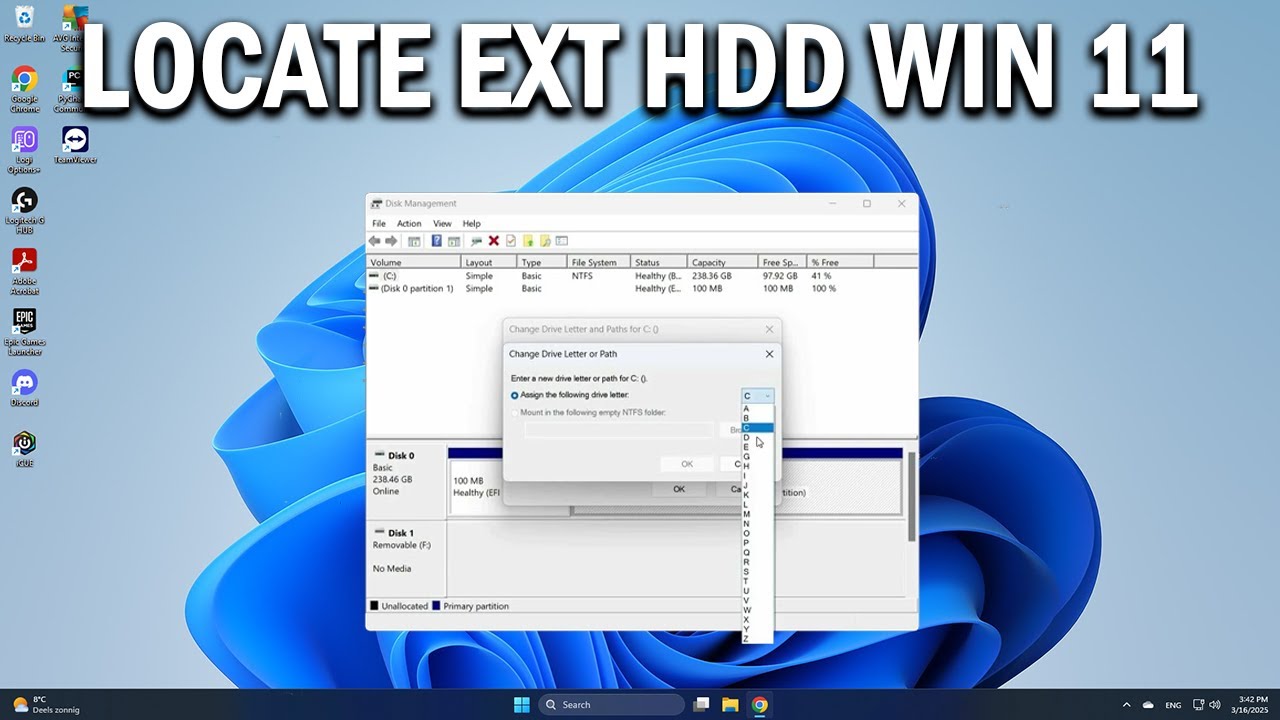Select the TeamViewer desktop icon
The image size is (1280, 720).
(x=75, y=145)
